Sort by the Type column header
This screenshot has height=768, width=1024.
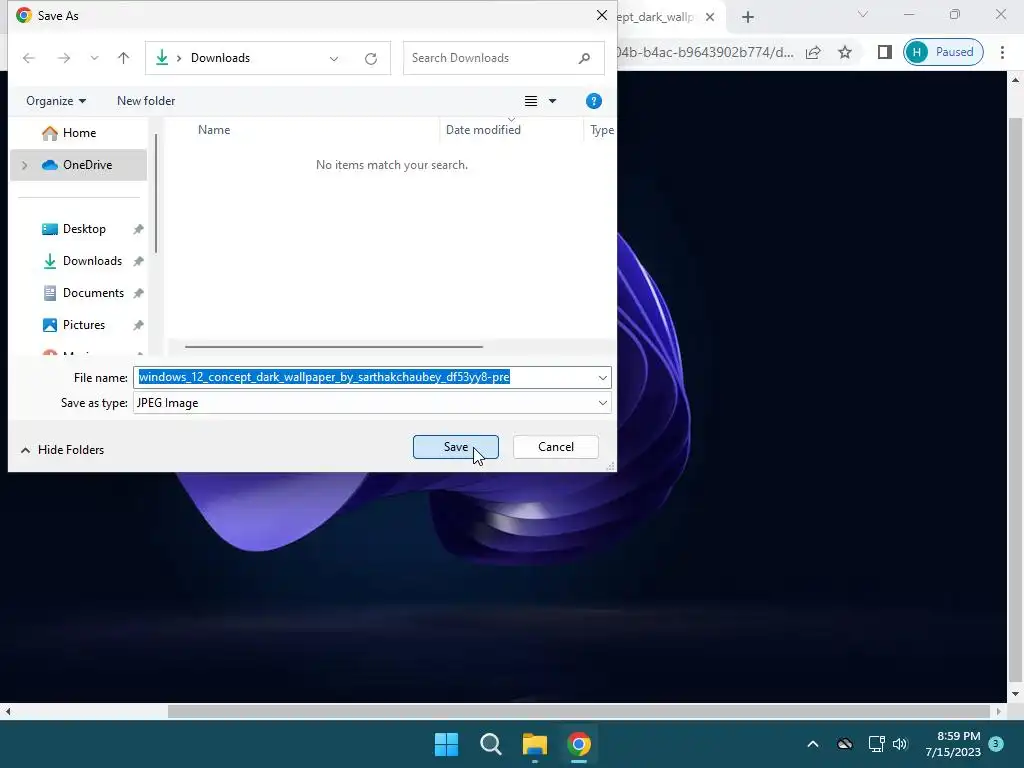pos(600,129)
